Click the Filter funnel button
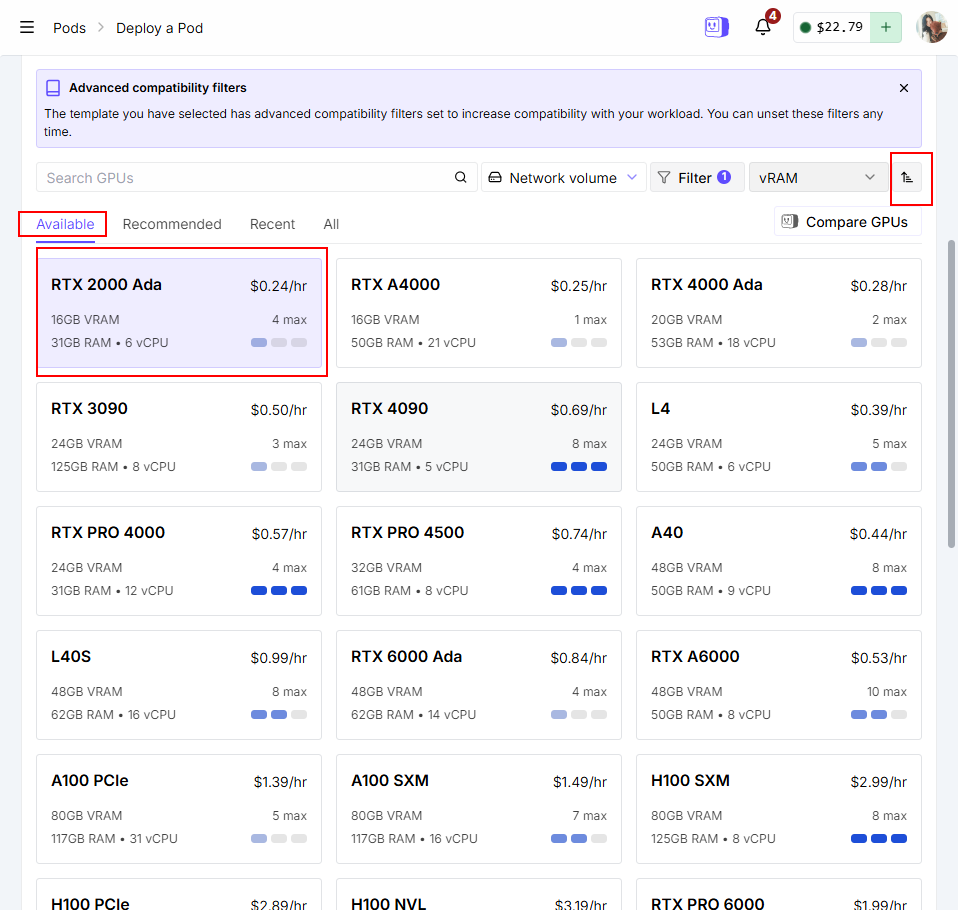Viewport: 958px width, 910px height. (x=697, y=178)
